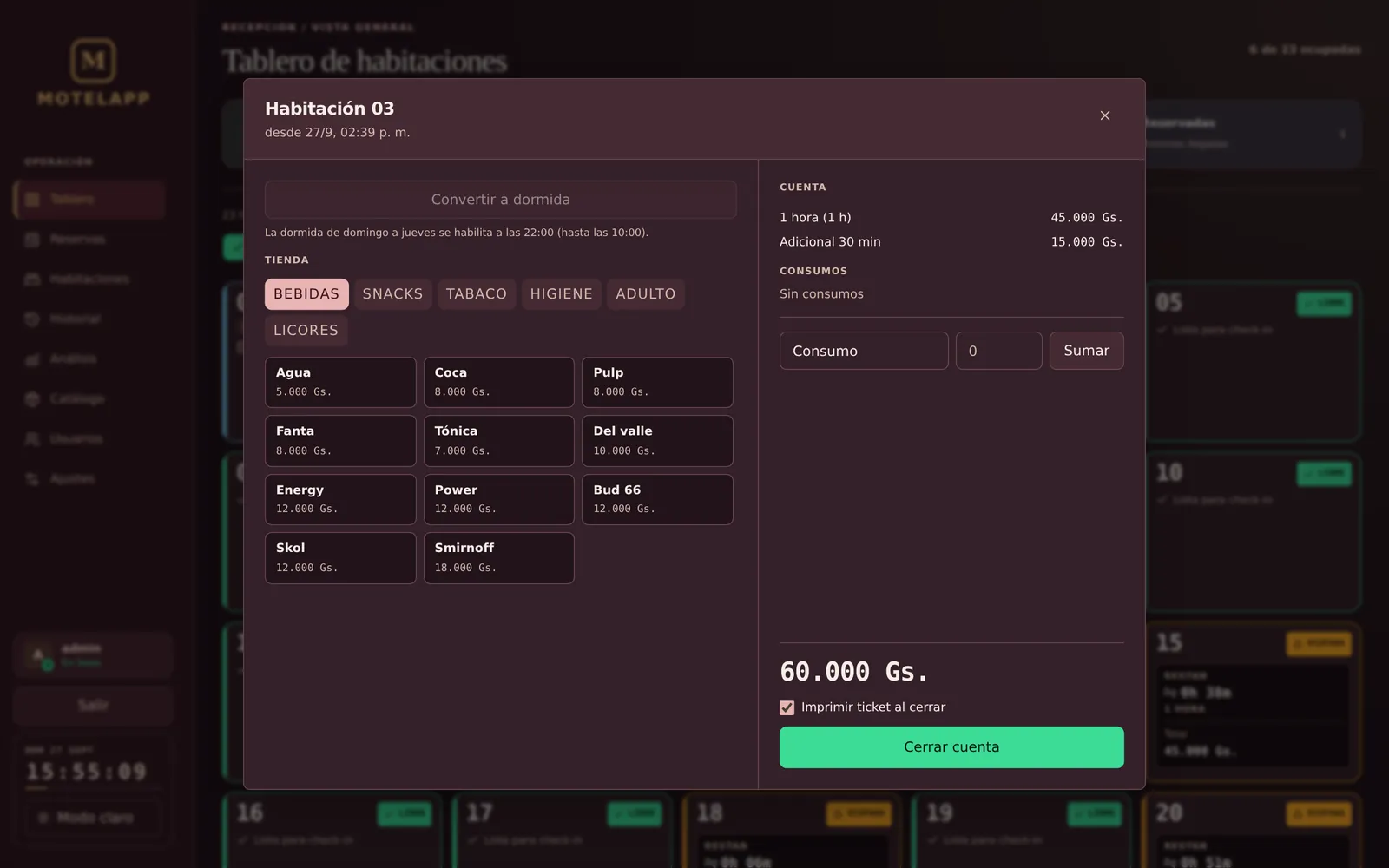
Task: Switch to the SNACKS category
Action: [x=392, y=294]
